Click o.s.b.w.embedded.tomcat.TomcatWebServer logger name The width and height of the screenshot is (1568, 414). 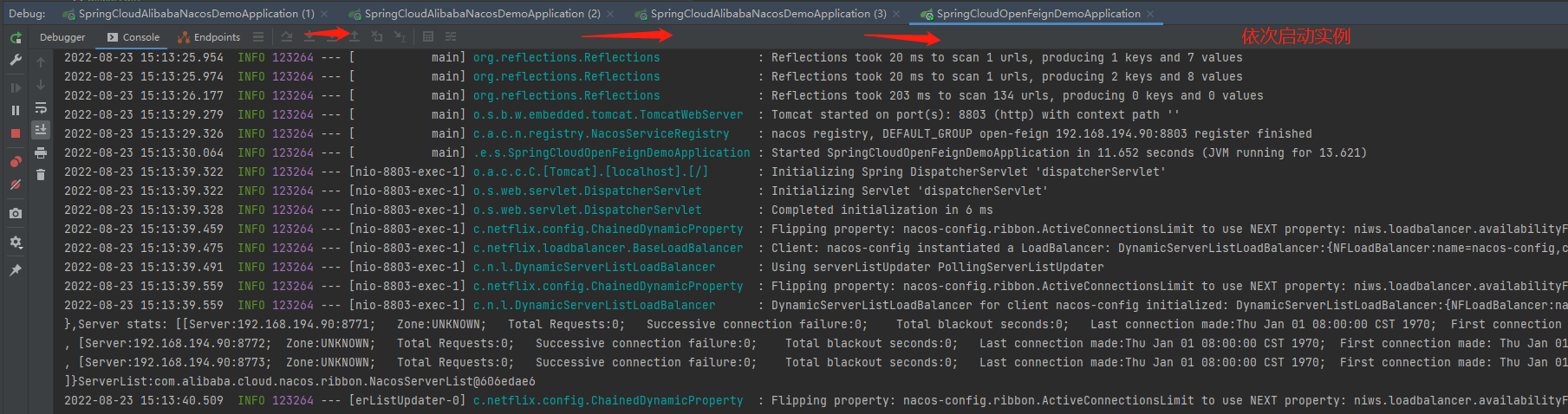[x=608, y=114]
